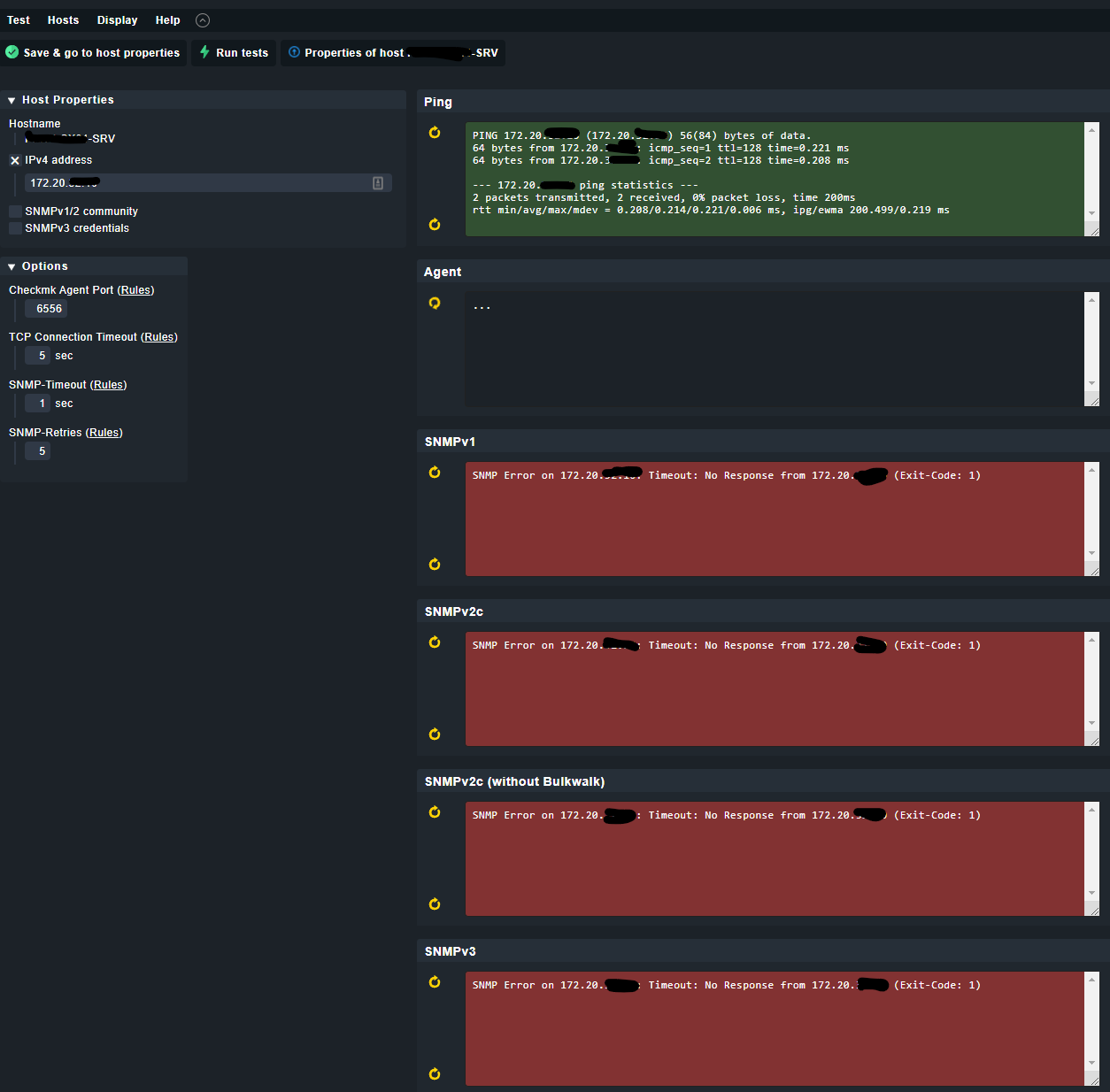Open Rules link for SNMP-Retries
This screenshot has width=1110, height=1092.
[104, 433]
